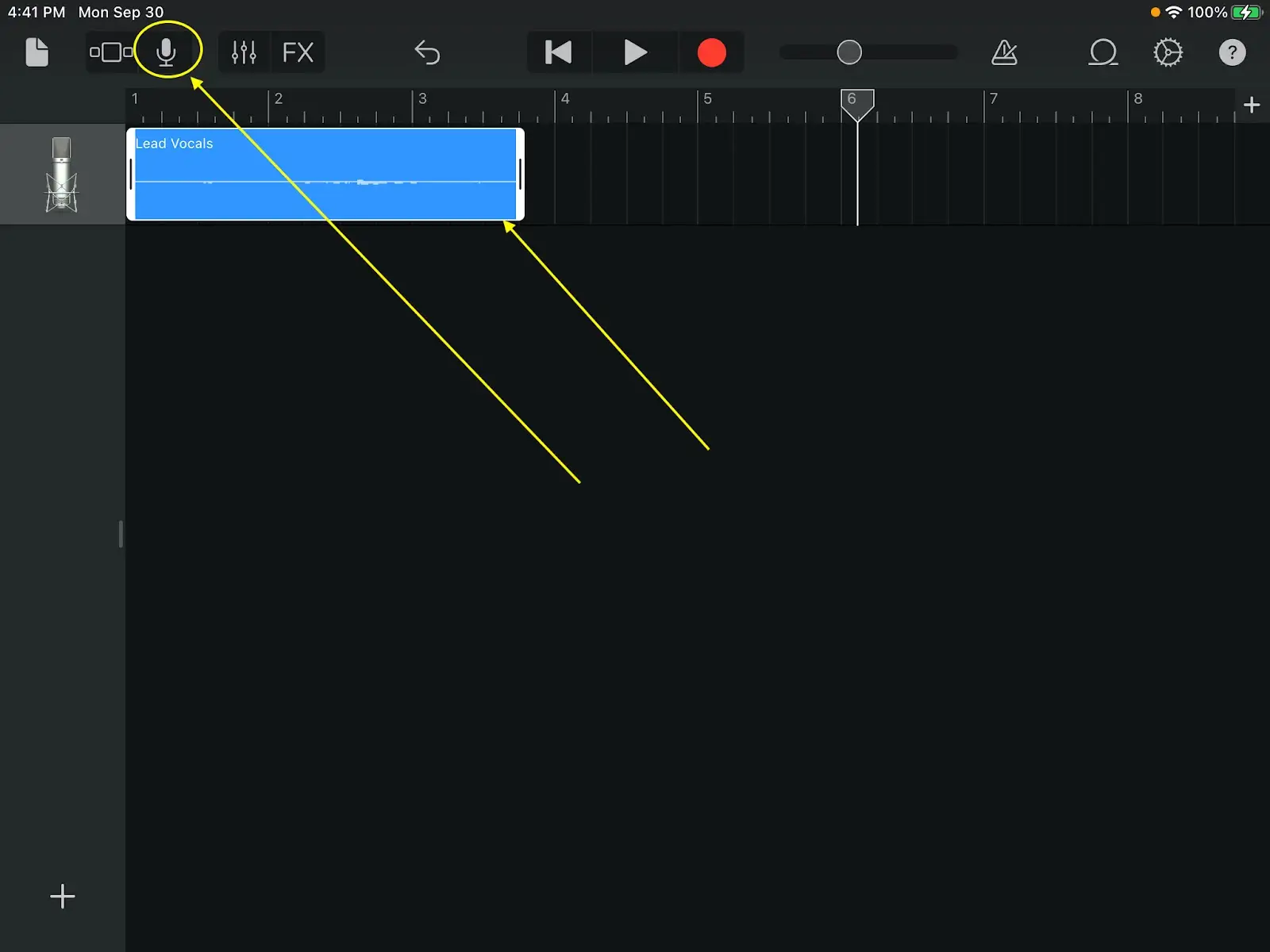The width and height of the screenshot is (1270, 952).
Task: Toggle the metronome on or off
Action: [x=1004, y=52]
